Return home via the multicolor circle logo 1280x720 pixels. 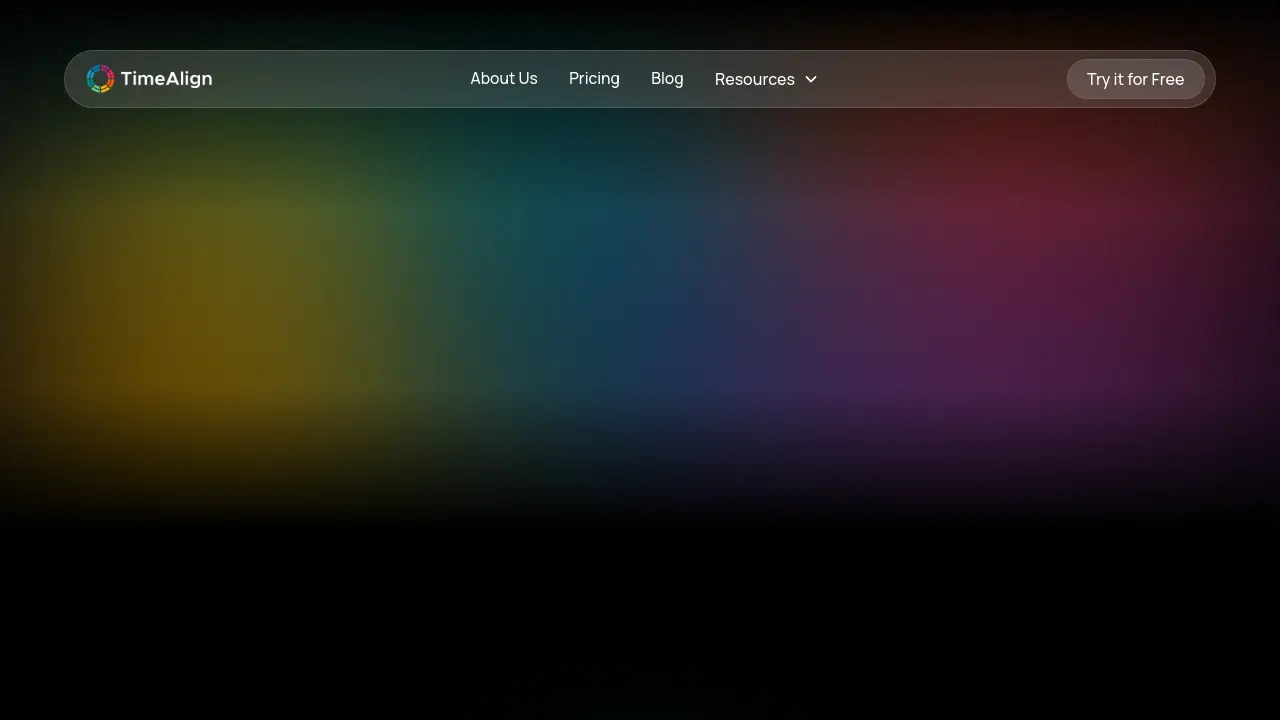100,79
